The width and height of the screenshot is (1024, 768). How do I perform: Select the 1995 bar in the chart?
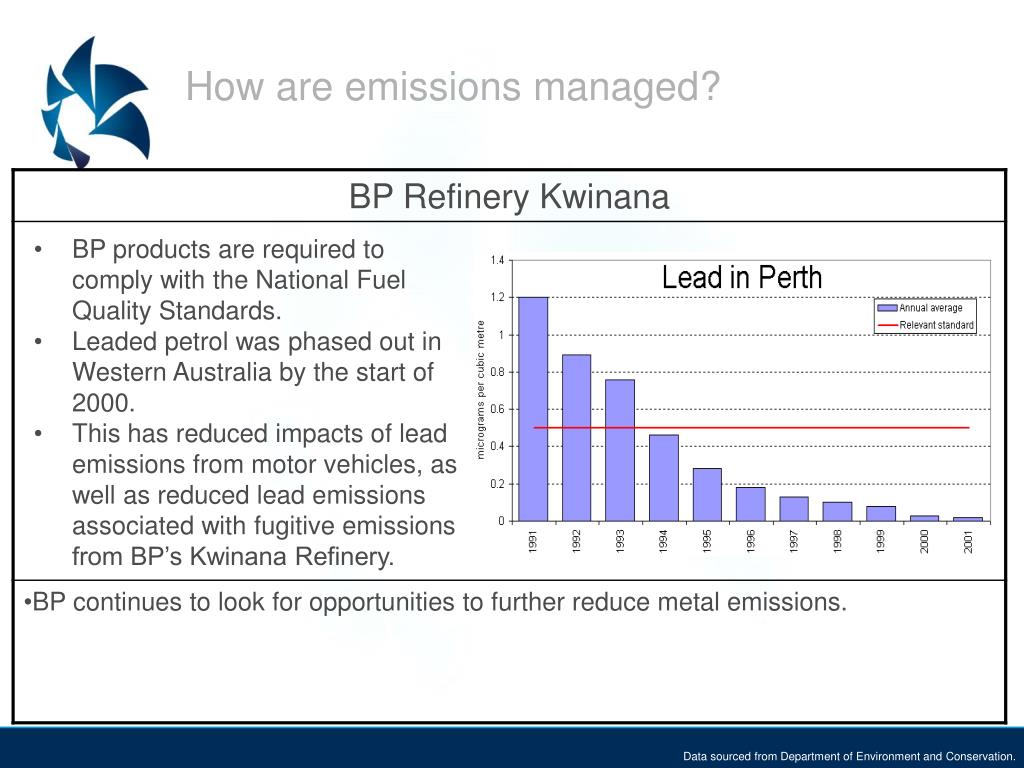coord(707,495)
